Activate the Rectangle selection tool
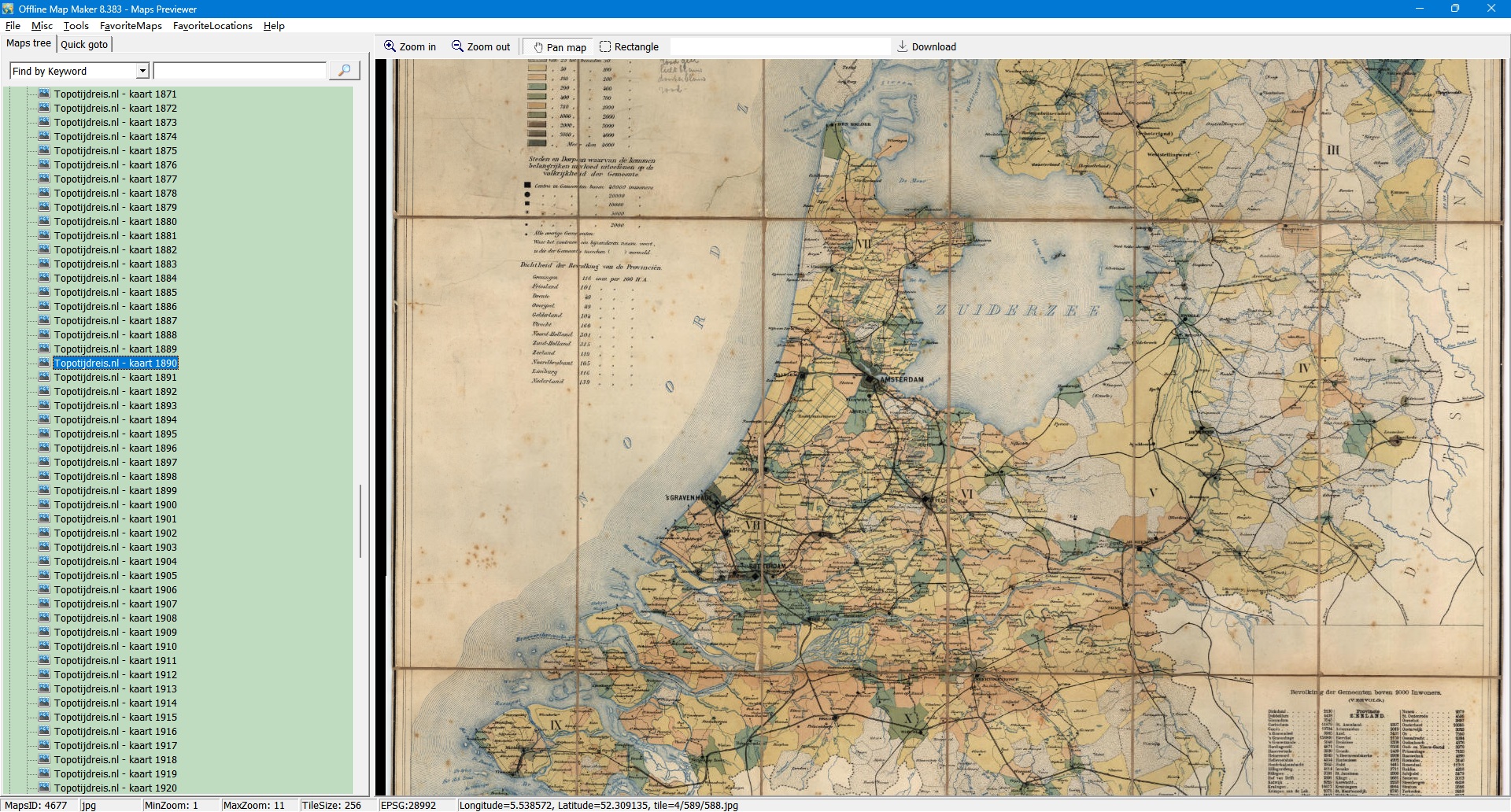Viewport: 1511px width, 812px height. pyautogui.click(x=605, y=46)
